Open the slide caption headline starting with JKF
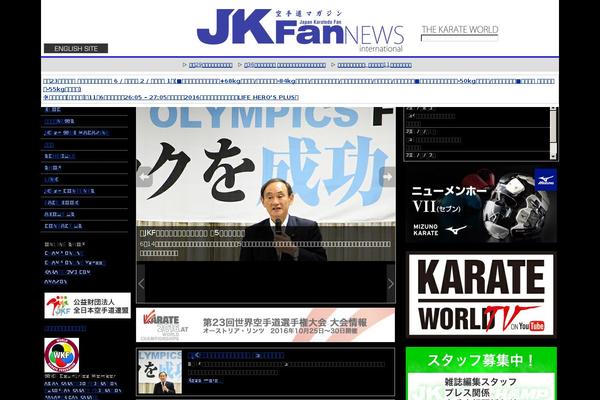Image resolution: width=600 pixels, height=400 pixels. [x=192, y=233]
